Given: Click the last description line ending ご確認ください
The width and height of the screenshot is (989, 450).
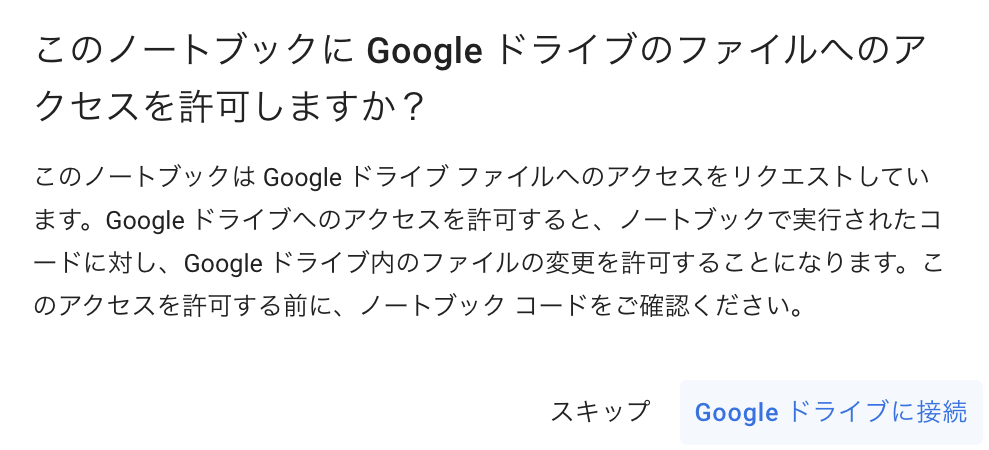Looking at the screenshot, I should click(421, 306).
